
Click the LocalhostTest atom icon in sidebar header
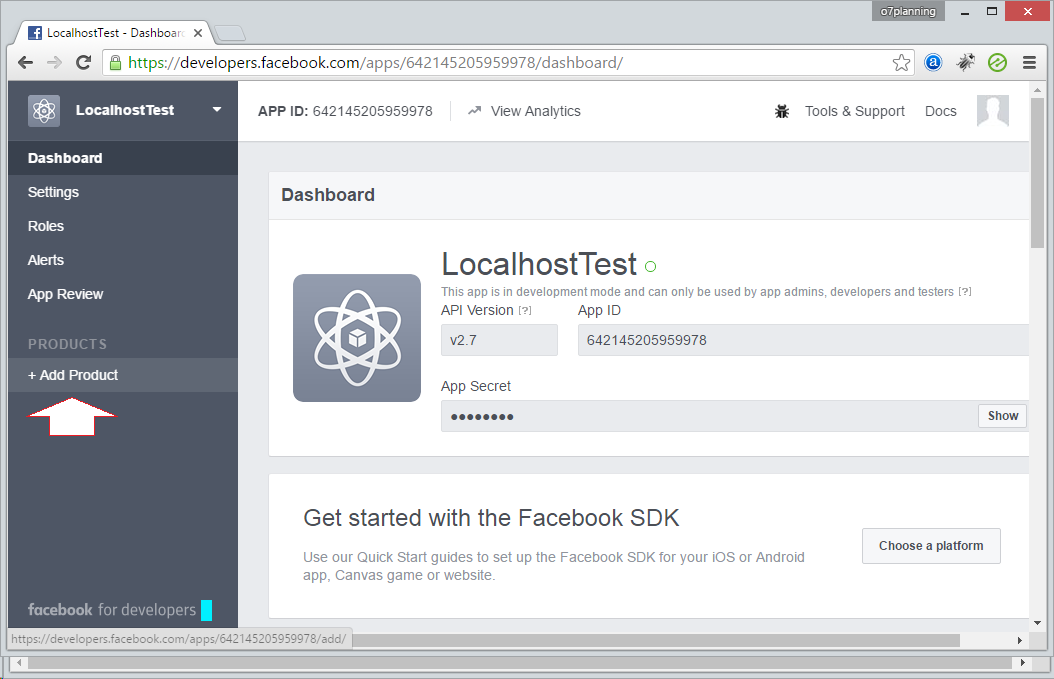[x=44, y=110]
